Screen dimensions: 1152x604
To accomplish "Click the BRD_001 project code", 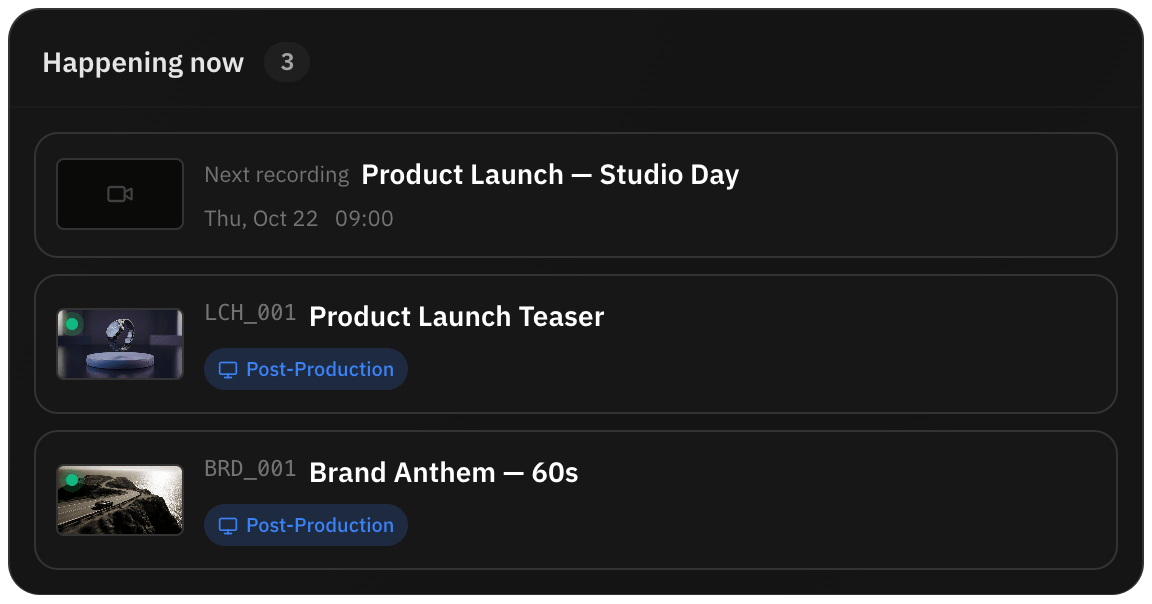I will point(250,469).
